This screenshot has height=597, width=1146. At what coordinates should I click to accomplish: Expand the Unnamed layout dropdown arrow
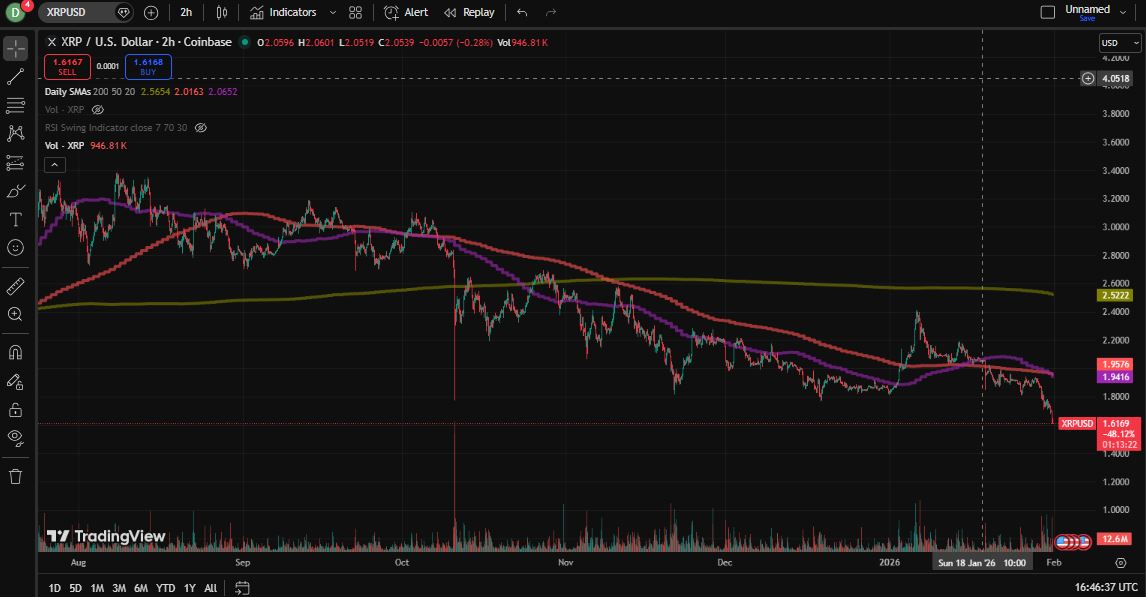coord(1123,12)
